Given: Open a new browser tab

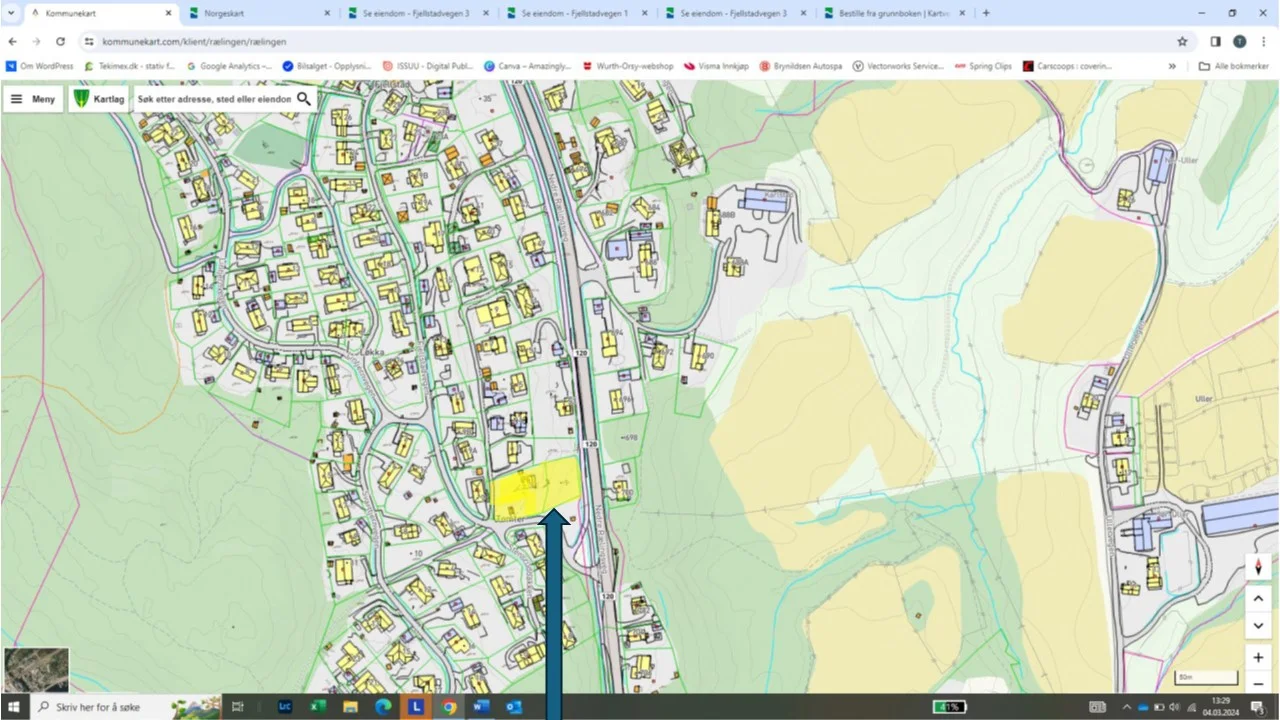Looking at the screenshot, I should [x=986, y=13].
